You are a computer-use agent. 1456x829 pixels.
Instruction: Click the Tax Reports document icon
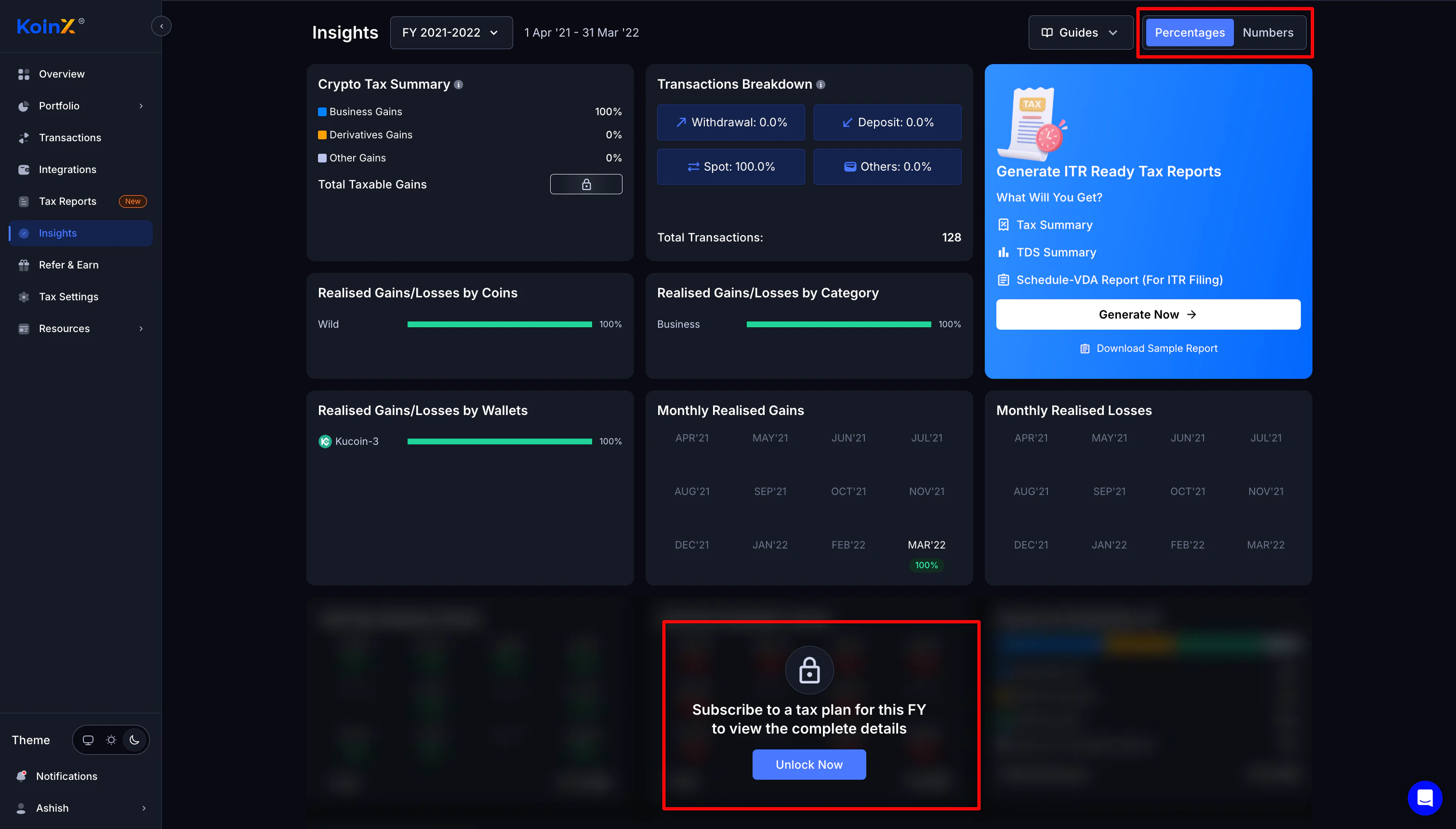pos(24,201)
